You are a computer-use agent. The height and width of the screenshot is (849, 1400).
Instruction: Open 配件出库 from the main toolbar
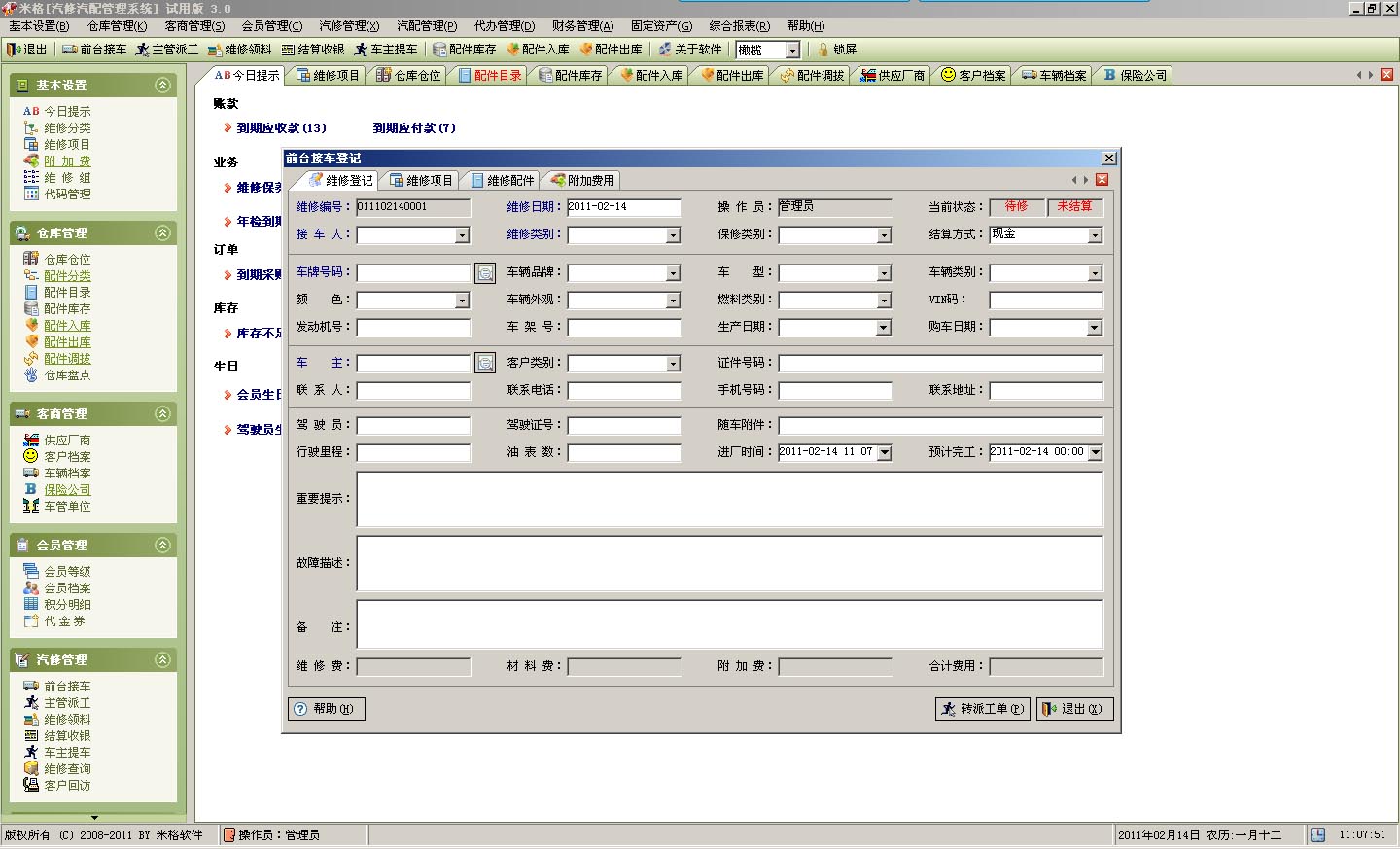pos(611,50)
